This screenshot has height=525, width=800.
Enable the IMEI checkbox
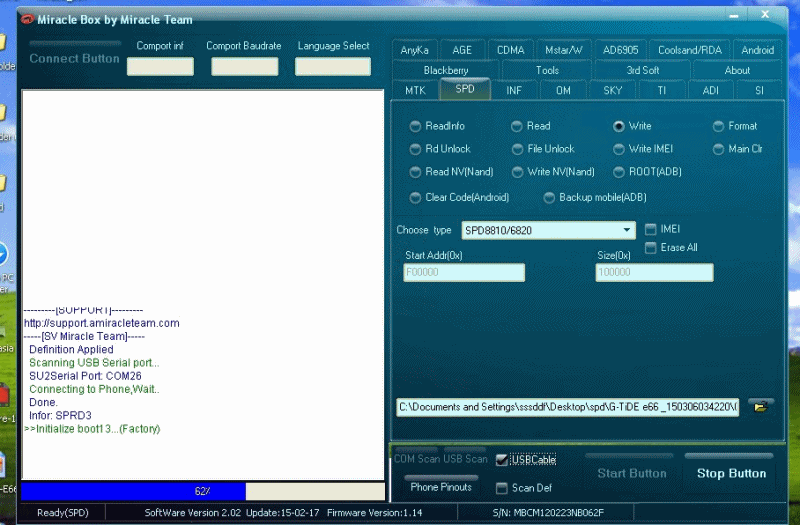pos(651,230)
